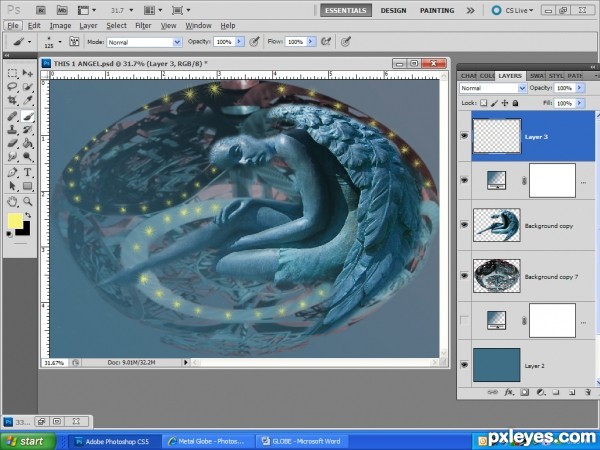Select the Path Selection tool

[12, 186]
